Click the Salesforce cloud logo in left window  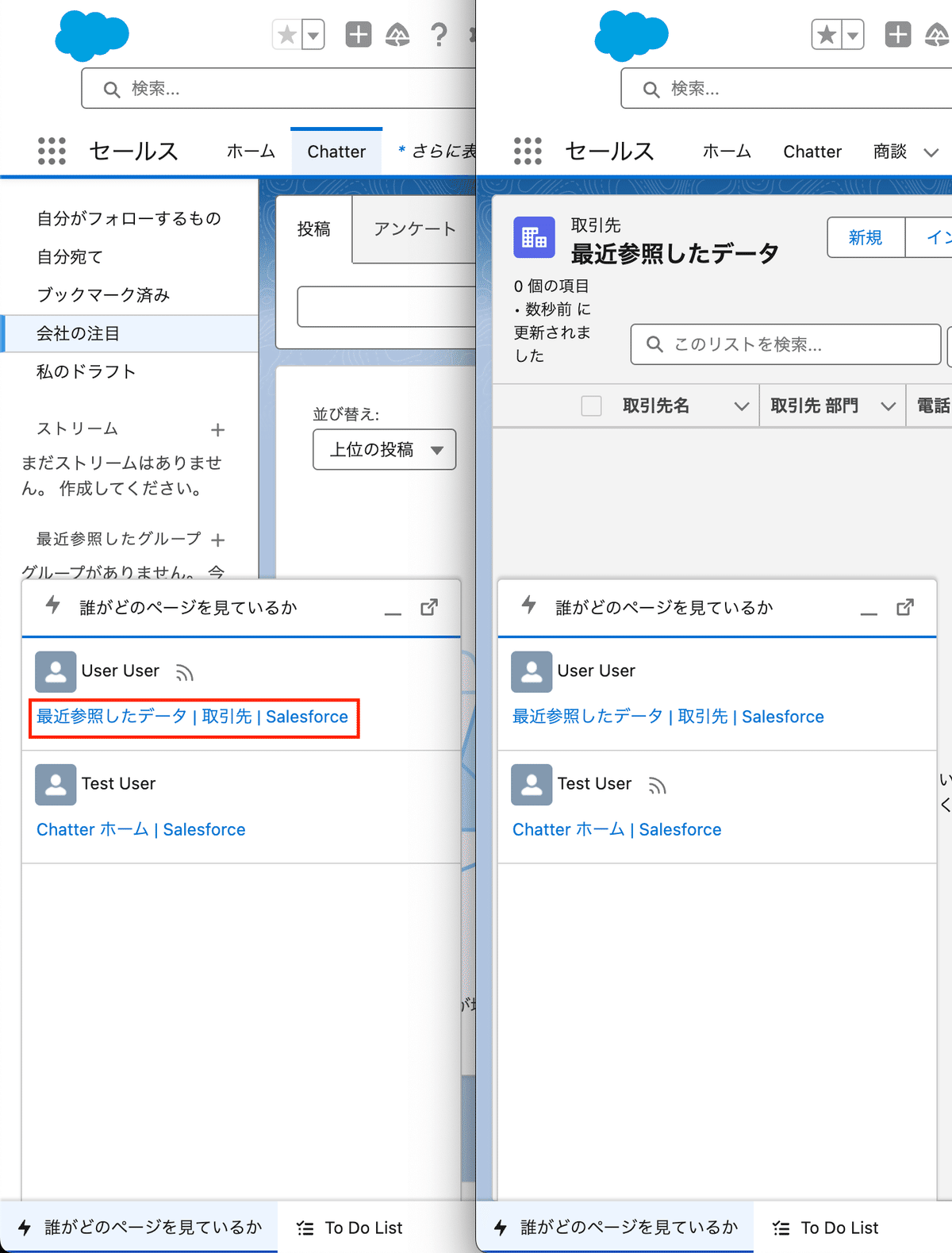click(x=92, y=36)
